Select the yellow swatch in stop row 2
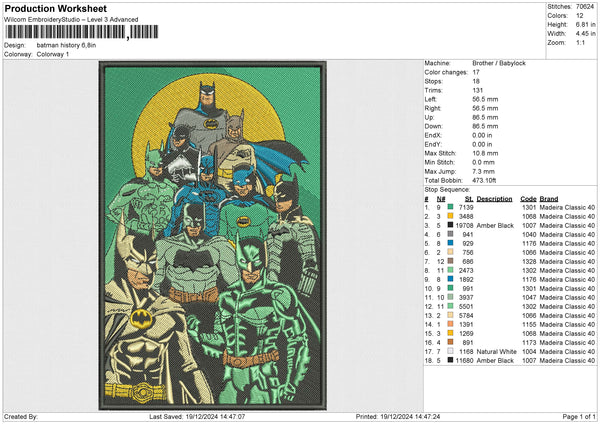The height and width of the screenshot is (424, 600). [x=450, y=216]
